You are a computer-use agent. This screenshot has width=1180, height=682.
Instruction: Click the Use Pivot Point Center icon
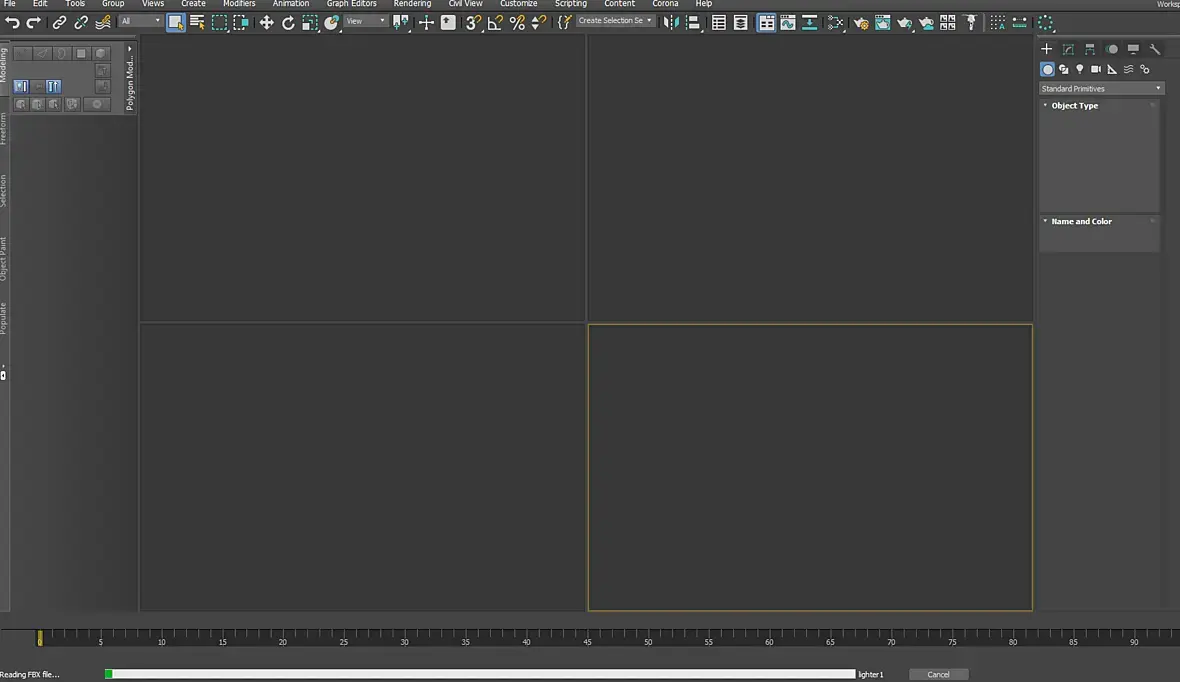(x=400, y=23)
